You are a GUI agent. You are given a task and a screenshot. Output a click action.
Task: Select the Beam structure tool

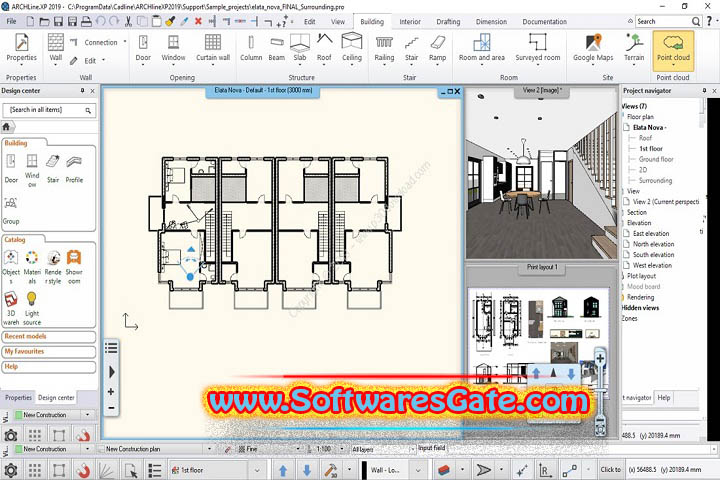tap(276, 48)
